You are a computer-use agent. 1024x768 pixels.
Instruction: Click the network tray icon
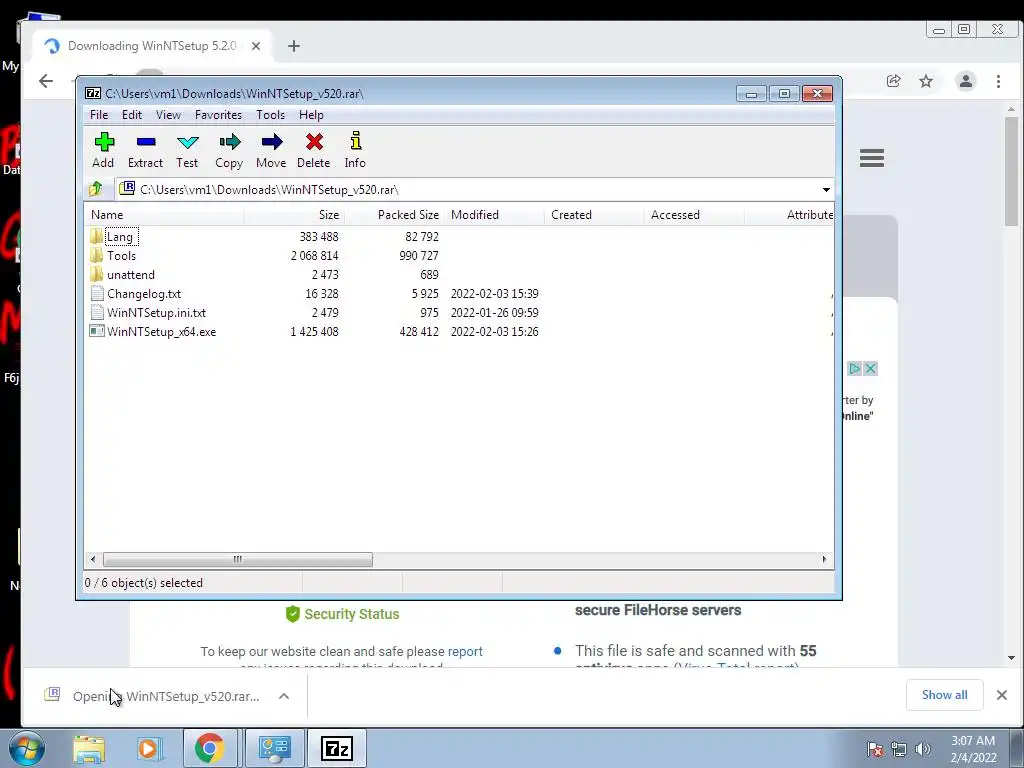[899, 749]
